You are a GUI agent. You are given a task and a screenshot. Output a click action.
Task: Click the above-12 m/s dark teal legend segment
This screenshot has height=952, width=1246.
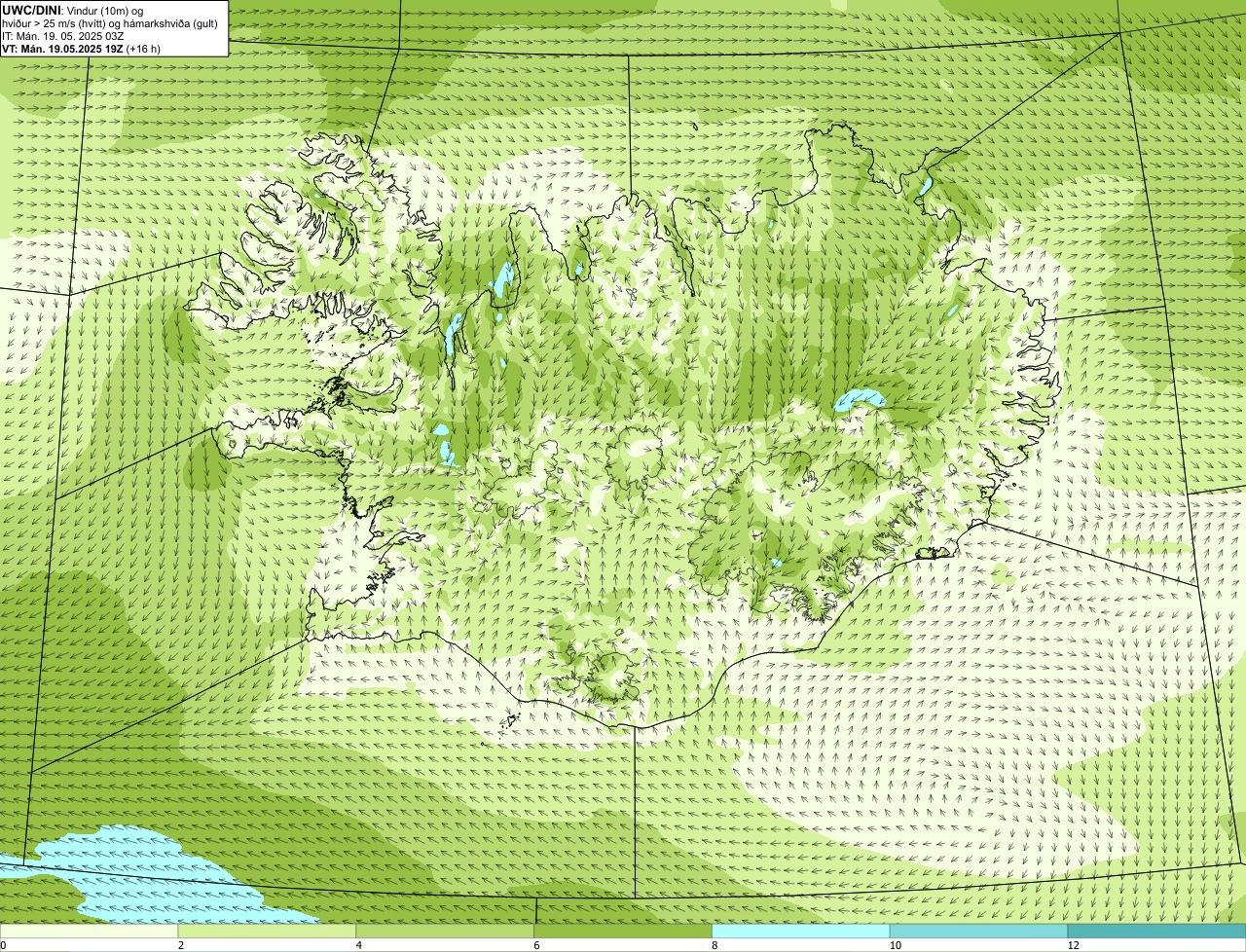pos(1156,931)
